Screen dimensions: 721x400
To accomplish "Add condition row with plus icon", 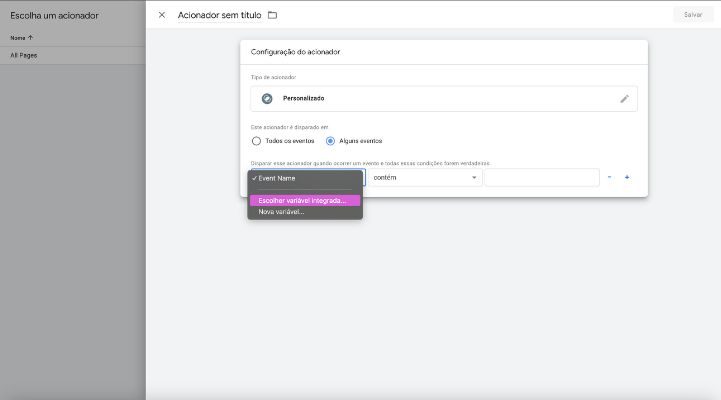I will (627, 177).
